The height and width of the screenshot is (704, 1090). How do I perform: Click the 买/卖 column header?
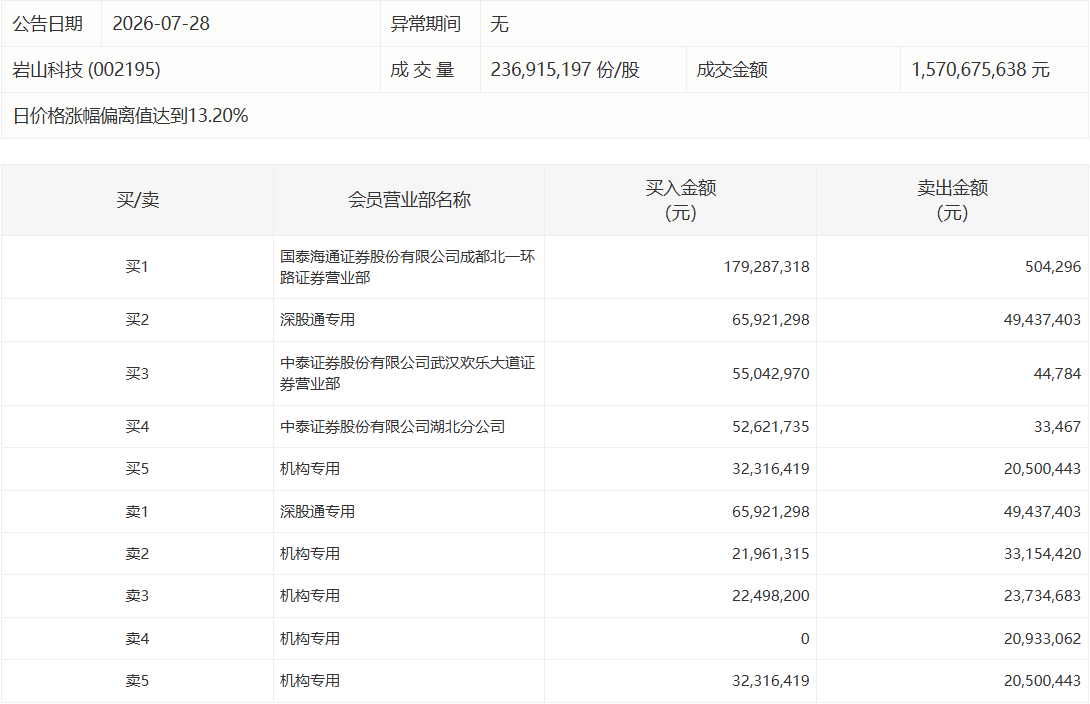coord(138,200)
